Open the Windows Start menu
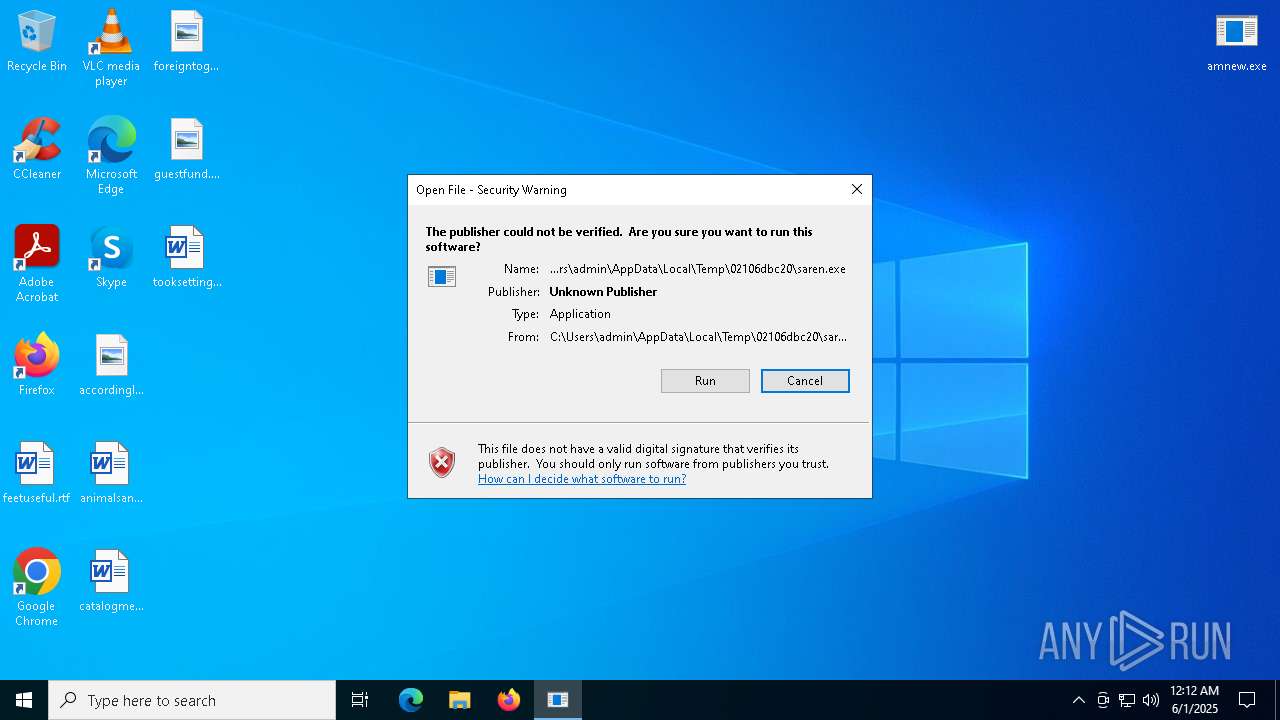Viewport: 1280px width, 720px height. (24, 700)
